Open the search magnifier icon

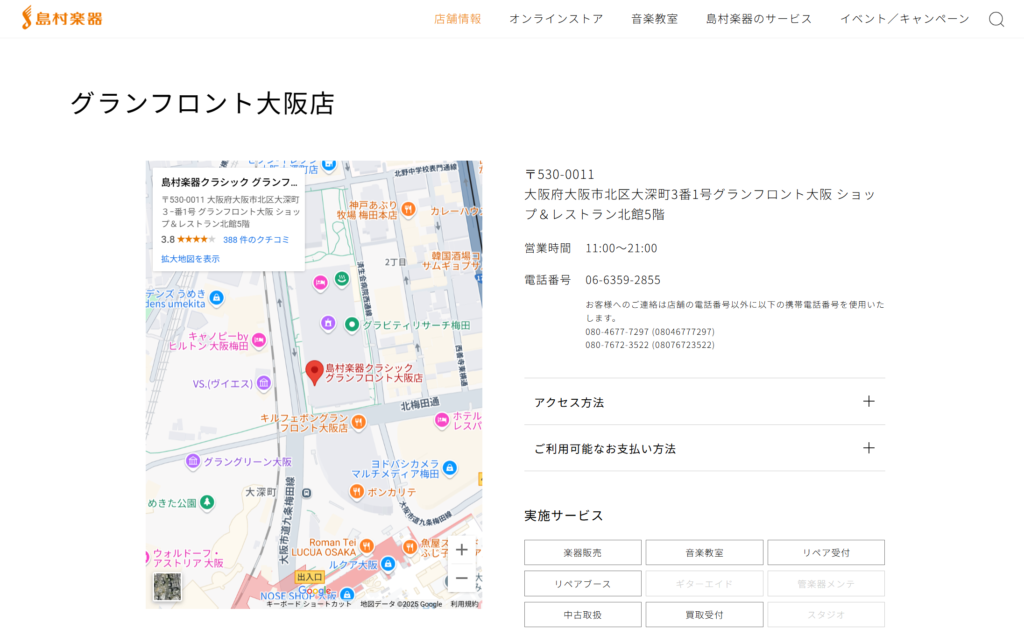[x=996, y=19]
